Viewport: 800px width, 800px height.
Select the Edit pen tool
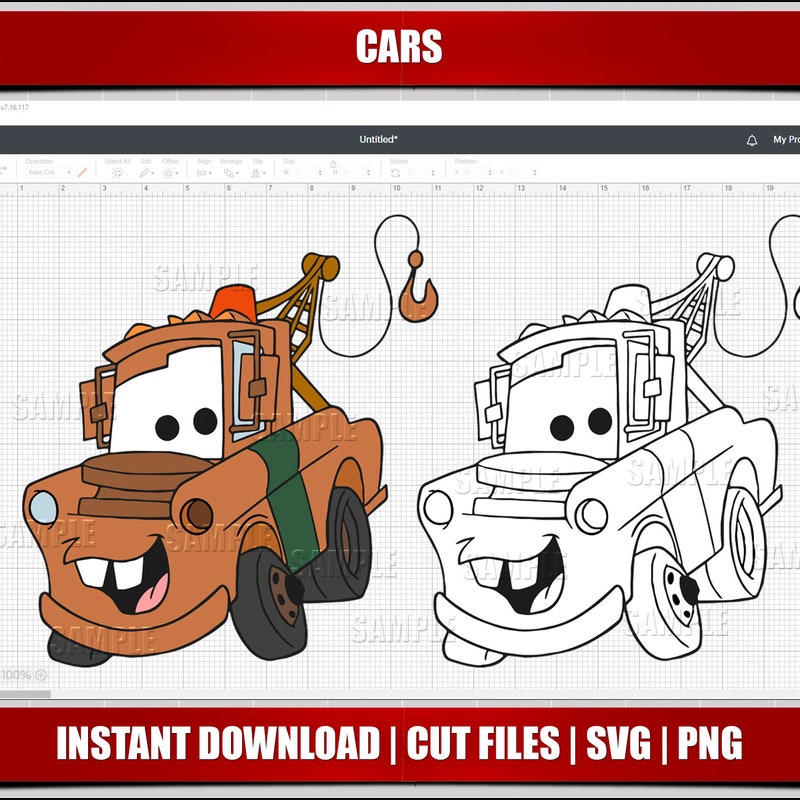[x=143, y=171]
